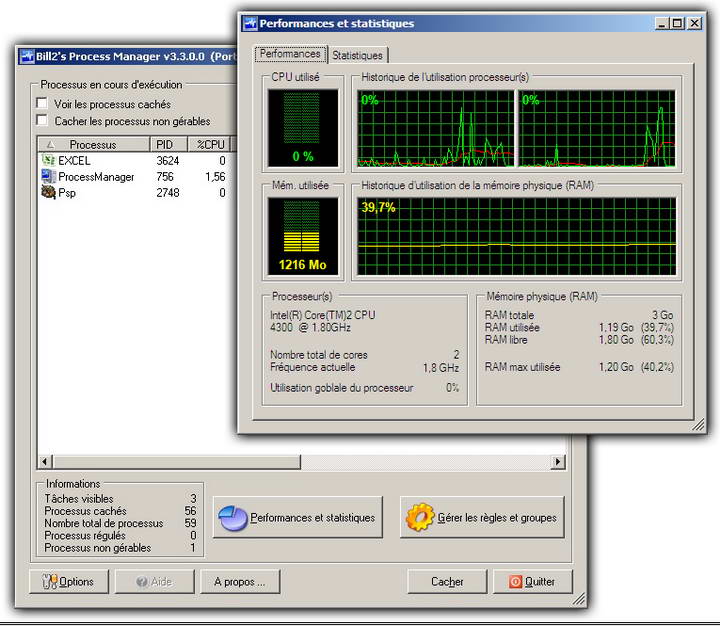720x626 pixels.
Task: Click Bill2's Process Manager title bar icon
Action: coord(28,56)
